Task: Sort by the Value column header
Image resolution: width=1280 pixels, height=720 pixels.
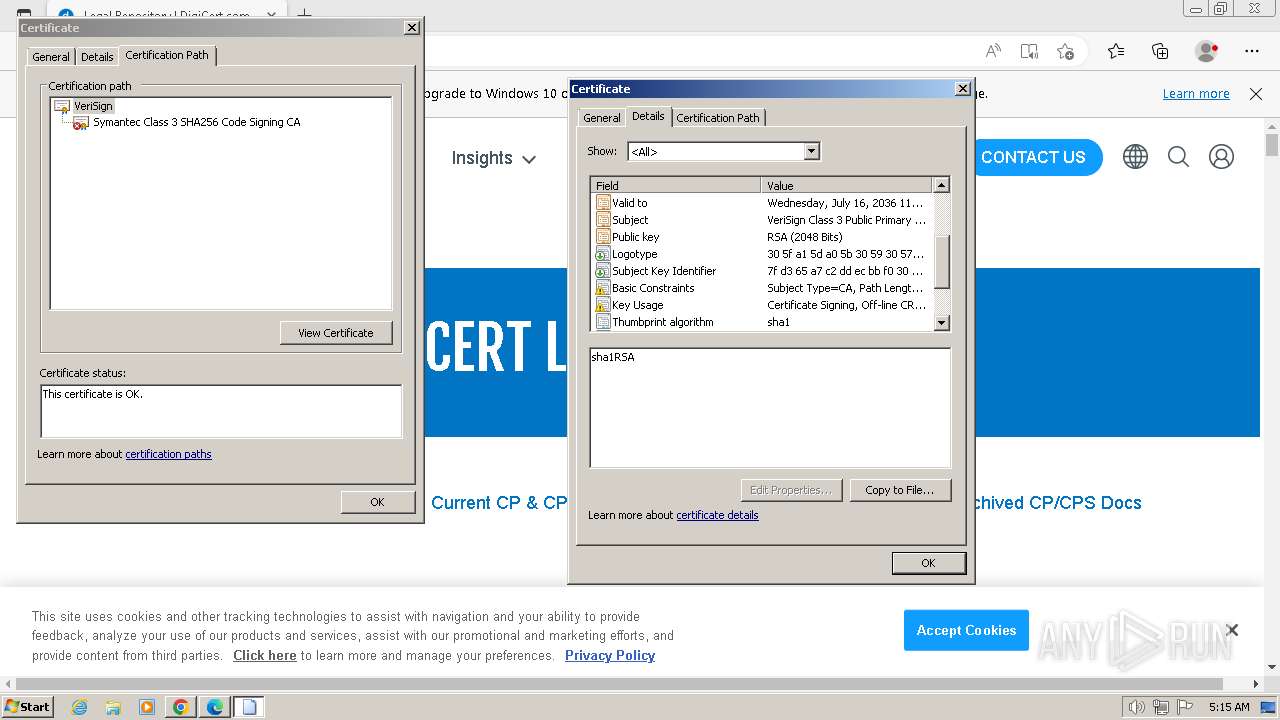Action: [x=847, y=185]
